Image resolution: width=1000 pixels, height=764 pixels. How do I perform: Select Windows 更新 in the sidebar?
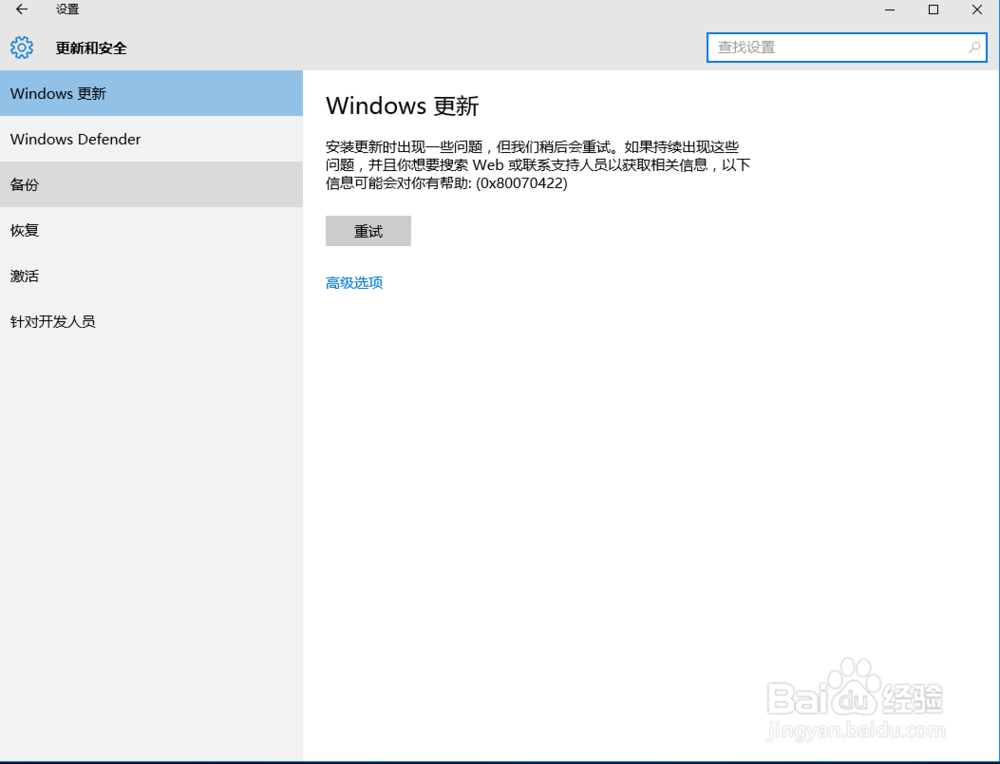(x=151, y=93)
